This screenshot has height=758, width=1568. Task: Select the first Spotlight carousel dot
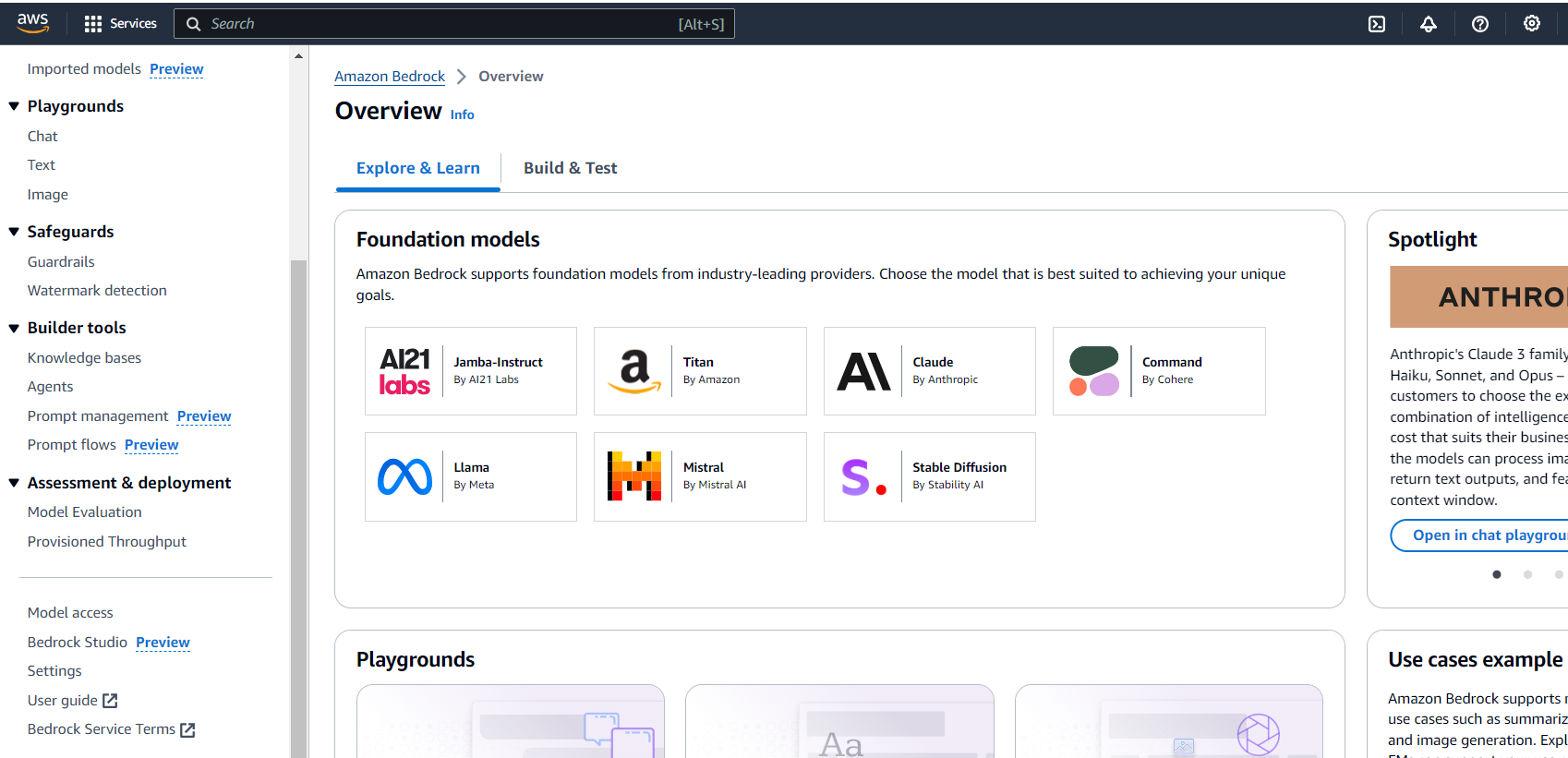(x=1497, y=574)
